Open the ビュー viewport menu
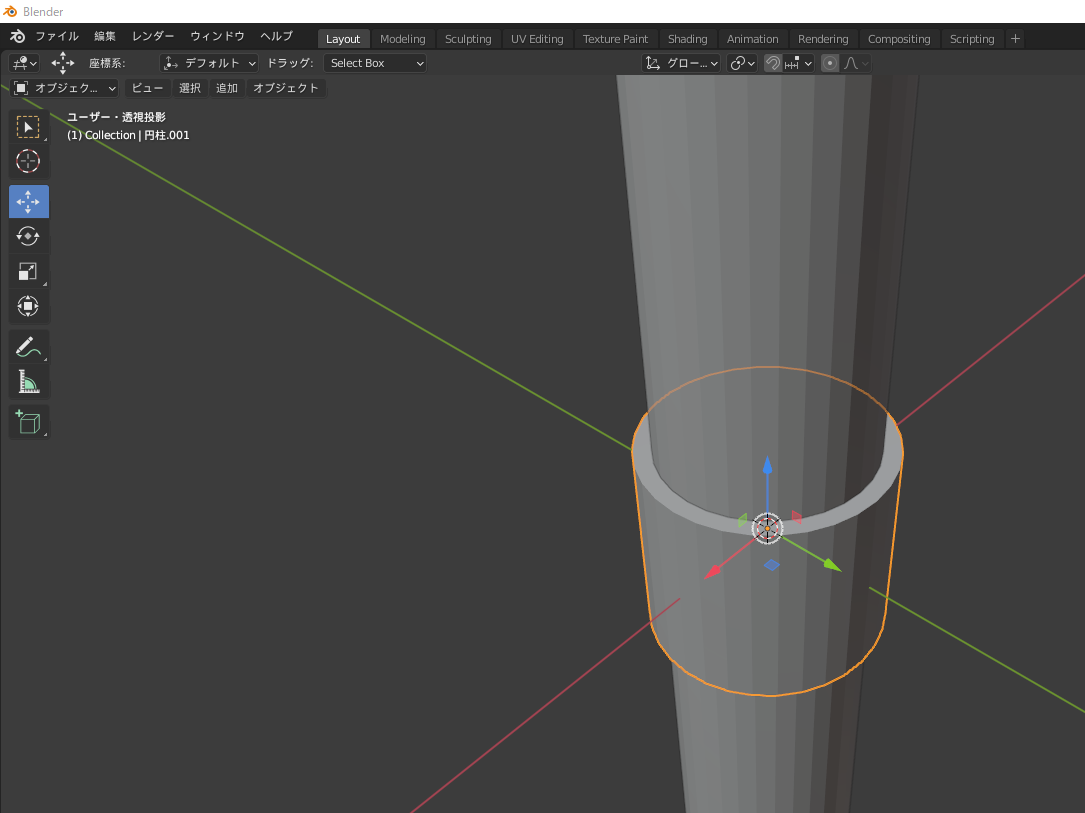 click(147, 89)
